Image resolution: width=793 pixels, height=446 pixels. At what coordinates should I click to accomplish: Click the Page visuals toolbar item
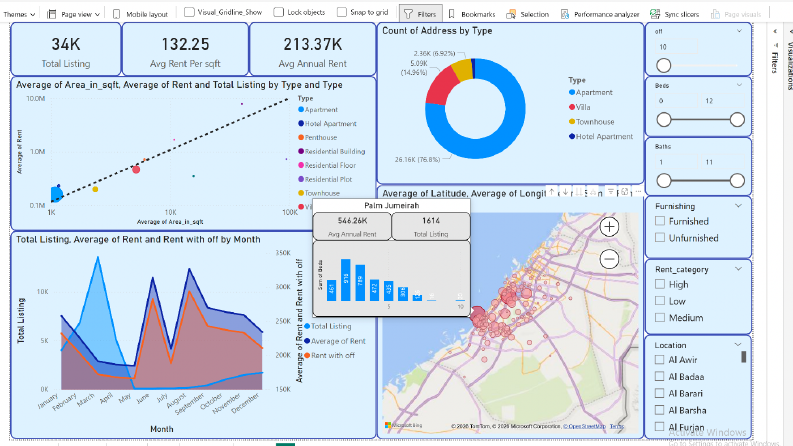click(x=736, y=14)
